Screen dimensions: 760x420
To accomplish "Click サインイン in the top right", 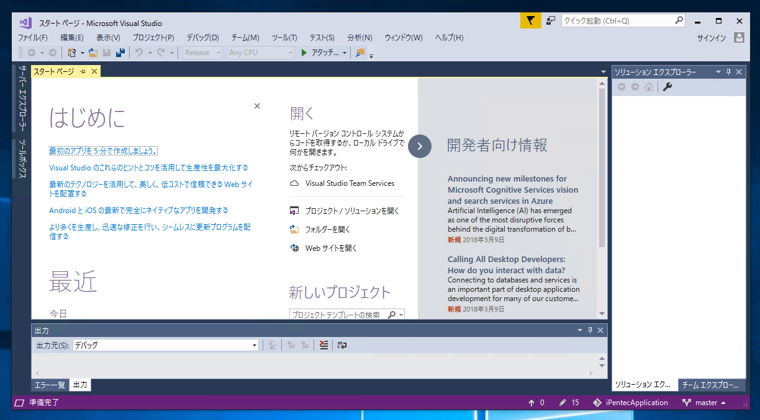I will [711, 38].
